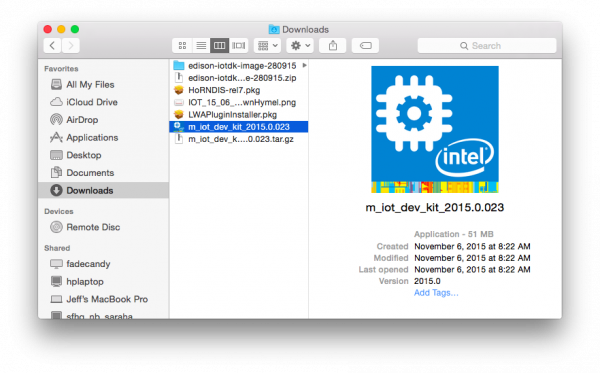
Task: Select the edison-iotdk...e-280915.zip file
Action: point(238,78)
